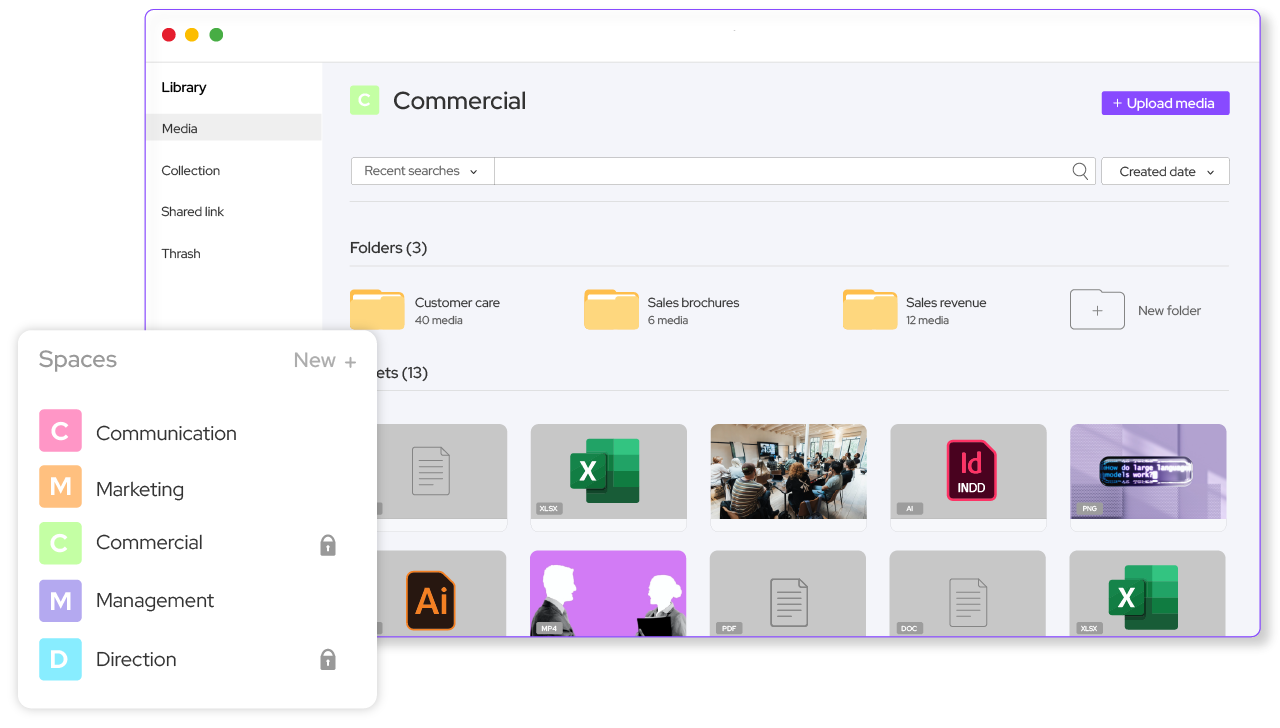
Task: Select the orange Marketing space badge
Action: pos(60,487)
